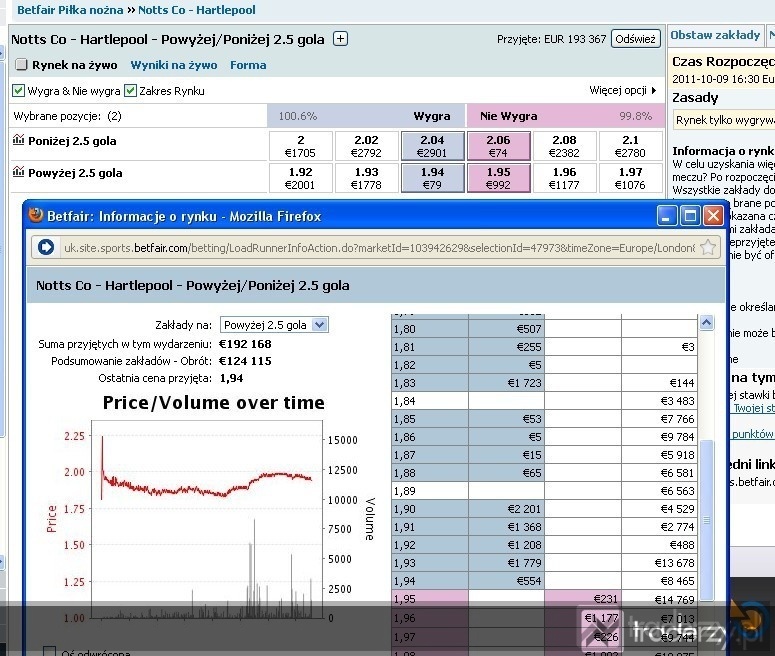Click the 2.1 odds cell with €2780
Screen dimensions: 775x656
(630, 146)
